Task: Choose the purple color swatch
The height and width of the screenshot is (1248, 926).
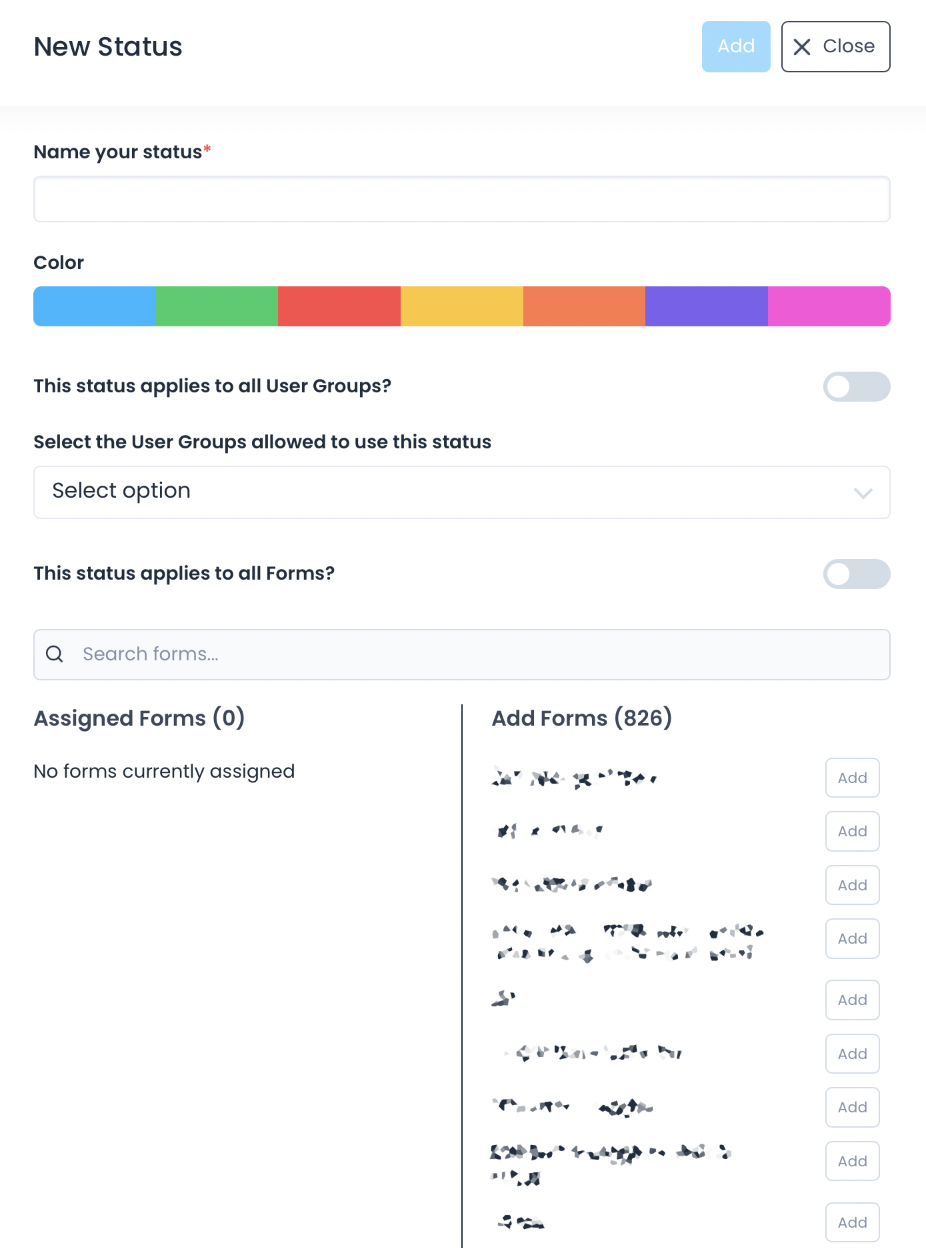Action: [706, 306]
